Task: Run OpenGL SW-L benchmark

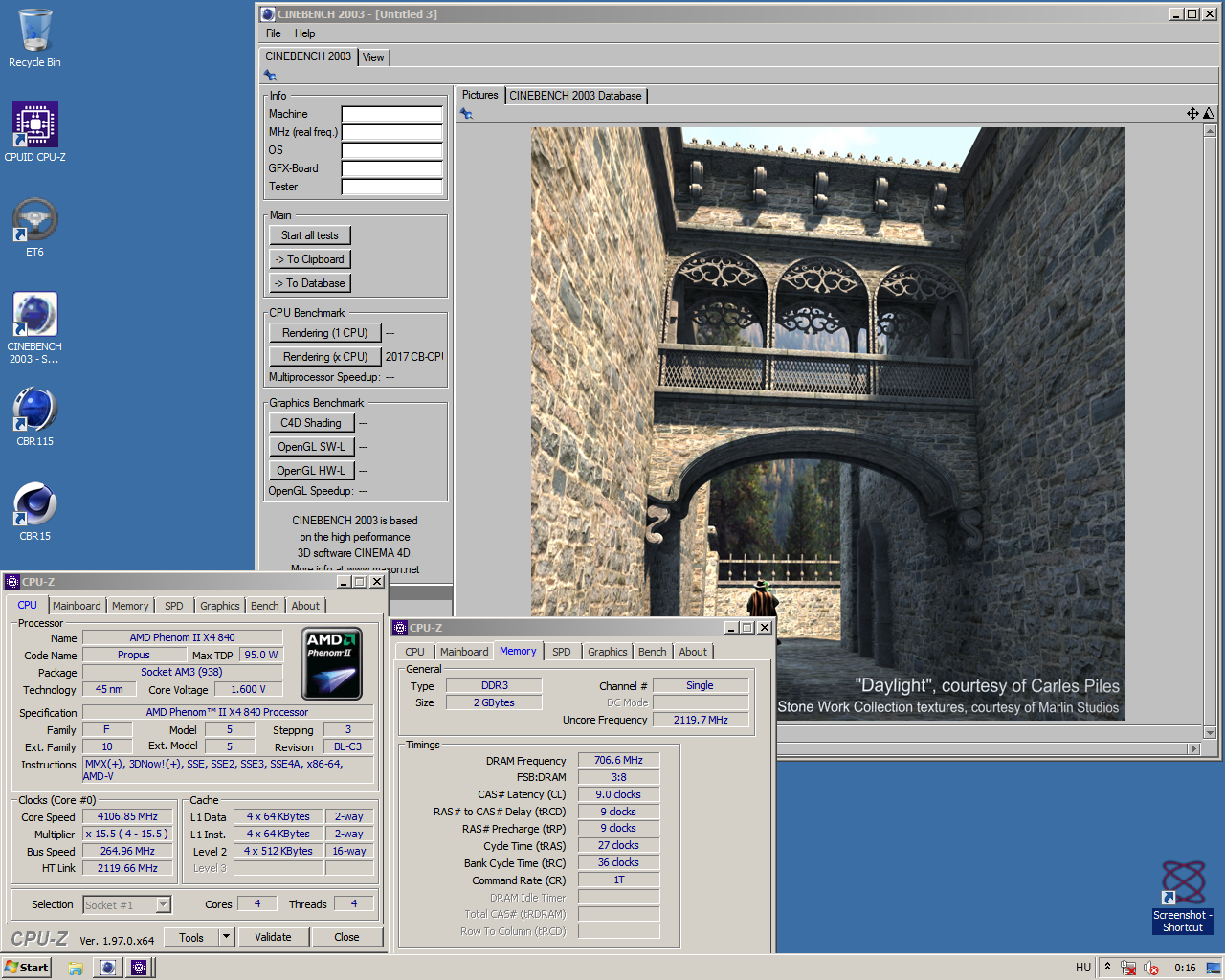Action: (x=311, y=447)
